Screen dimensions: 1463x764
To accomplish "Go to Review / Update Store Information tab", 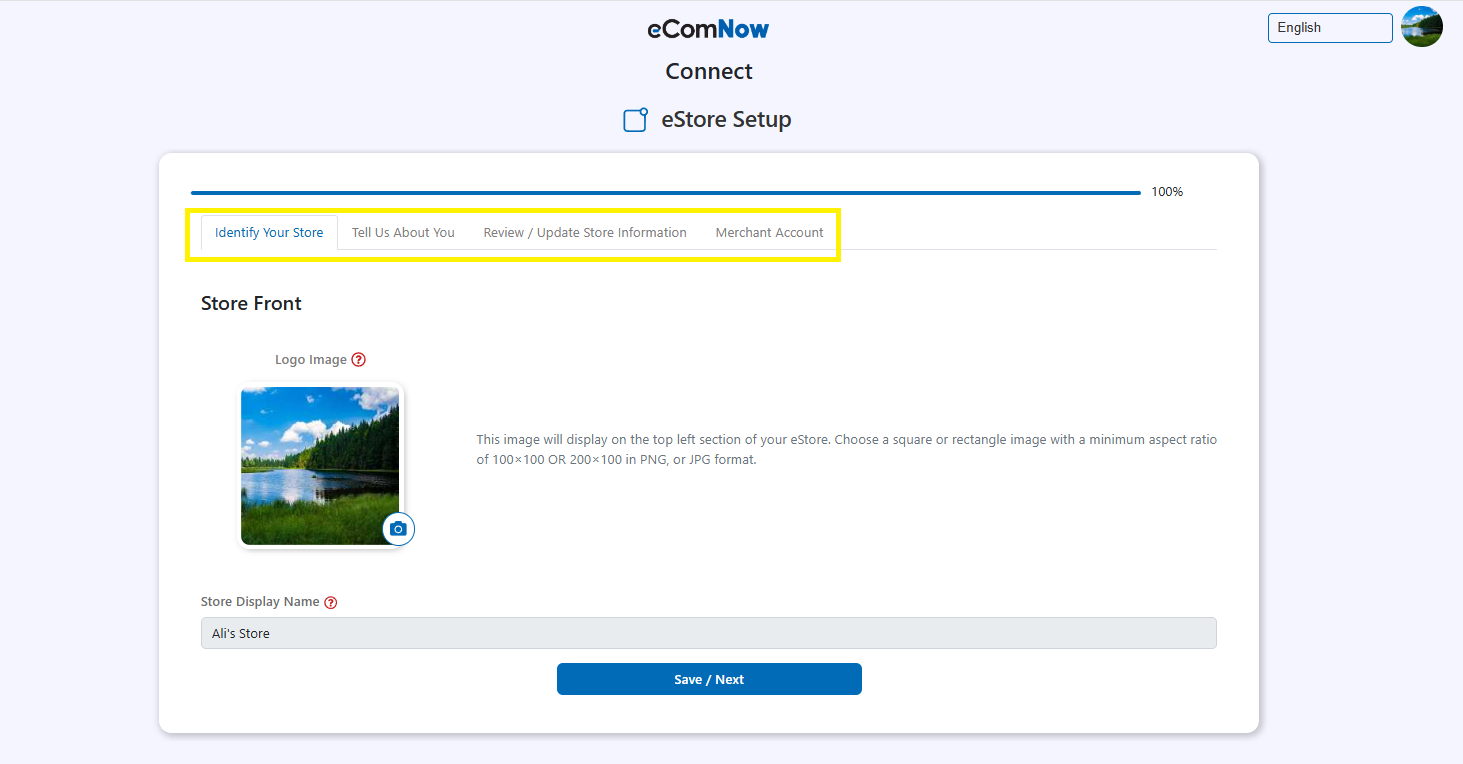I will pyautogui.click(x=585, y=233).
